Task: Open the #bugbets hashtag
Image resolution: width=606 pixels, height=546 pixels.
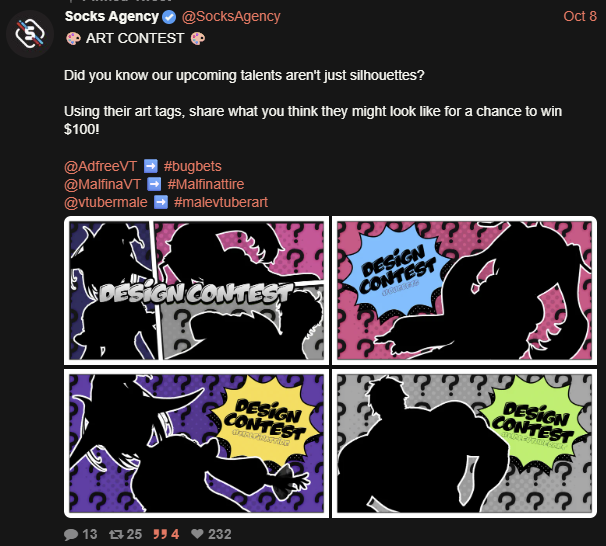Action: (x=192, y=166)
